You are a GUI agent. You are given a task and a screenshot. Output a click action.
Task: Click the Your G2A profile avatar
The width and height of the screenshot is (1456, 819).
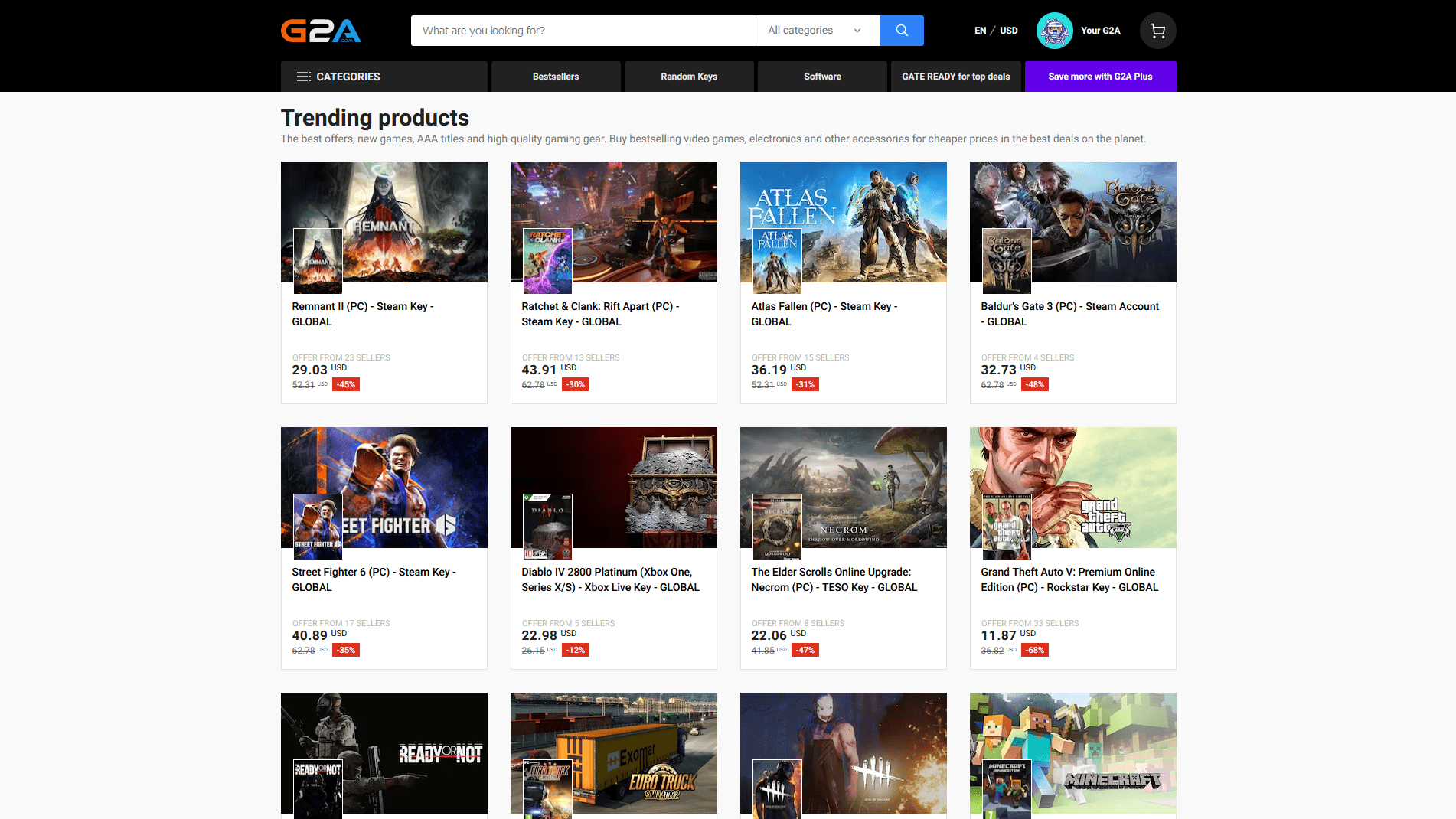pos(1054,31)
